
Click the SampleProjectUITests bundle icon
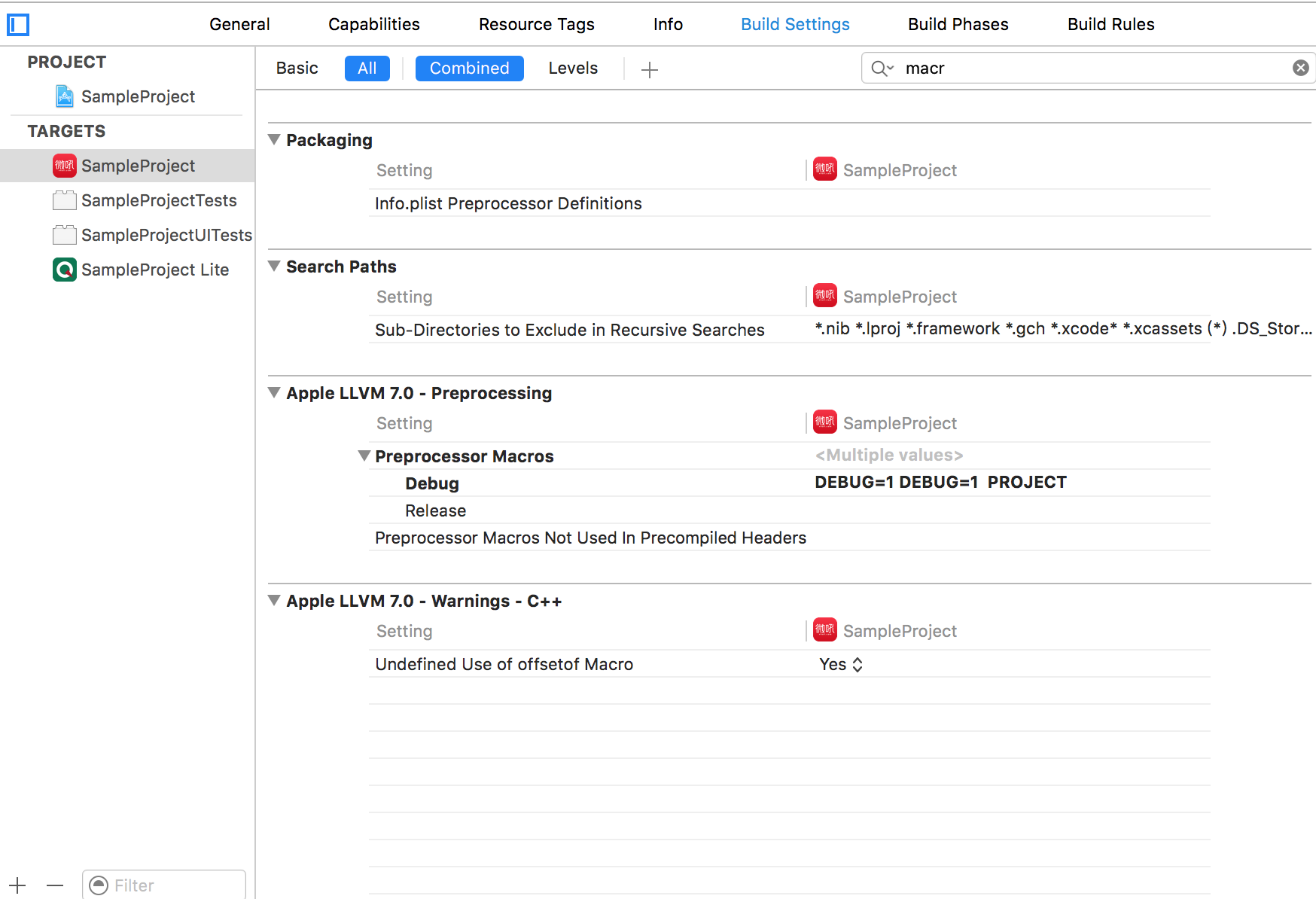(x=65, y=235)
